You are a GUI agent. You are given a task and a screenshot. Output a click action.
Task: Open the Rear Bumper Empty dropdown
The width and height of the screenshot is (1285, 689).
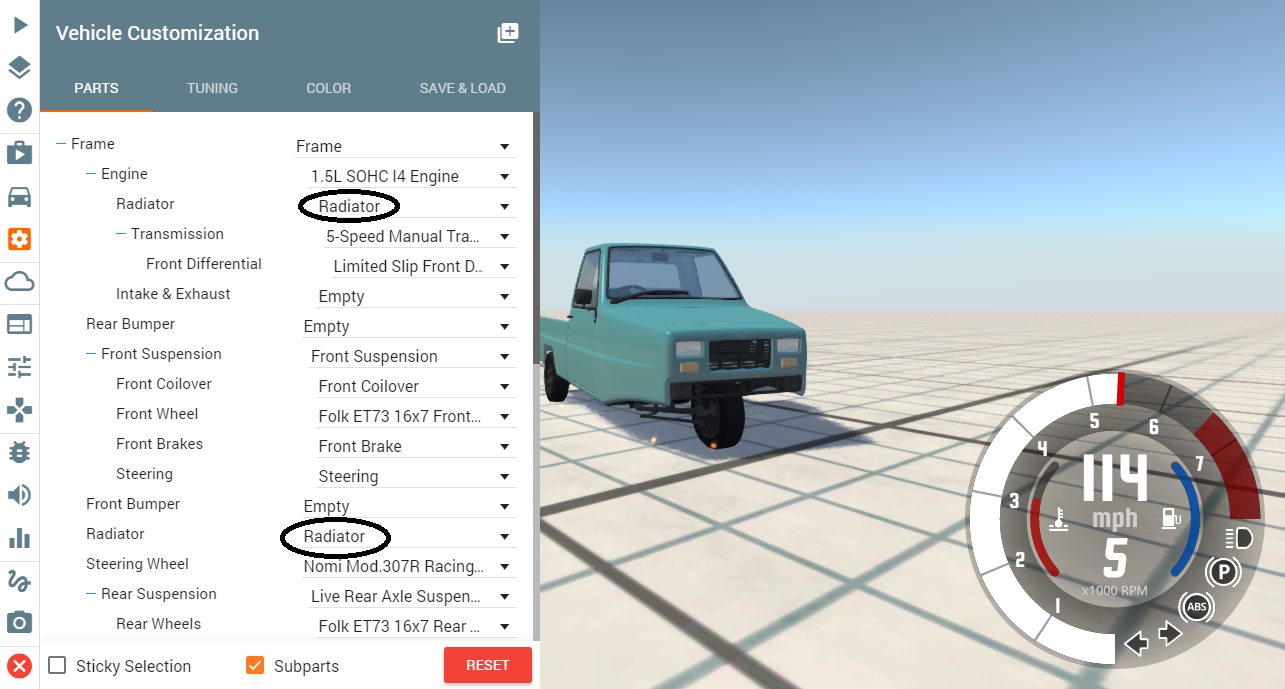pos(409,326)
